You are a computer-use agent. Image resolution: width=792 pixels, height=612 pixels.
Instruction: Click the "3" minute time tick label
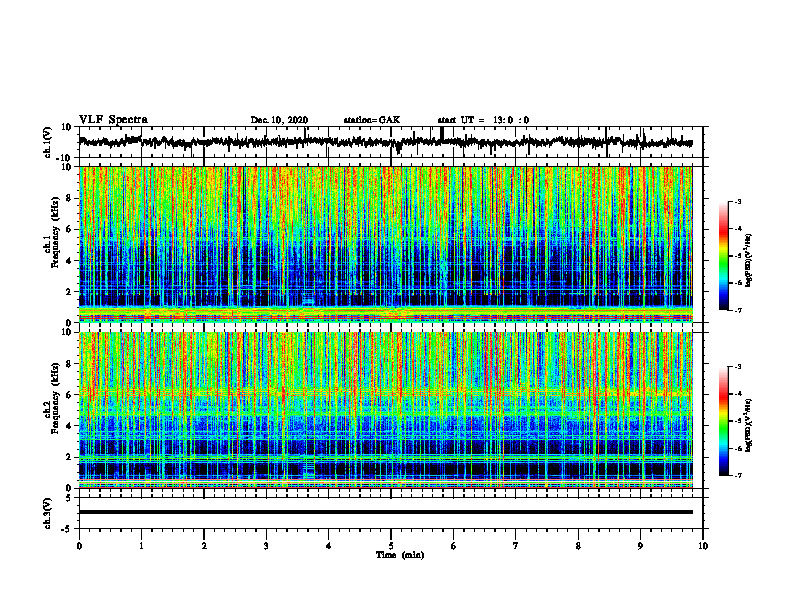[266, 546]
